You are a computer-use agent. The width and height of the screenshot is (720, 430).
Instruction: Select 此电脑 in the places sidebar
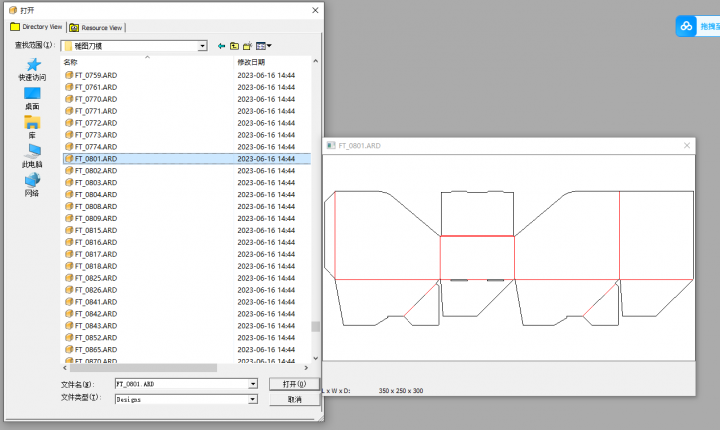32,155
